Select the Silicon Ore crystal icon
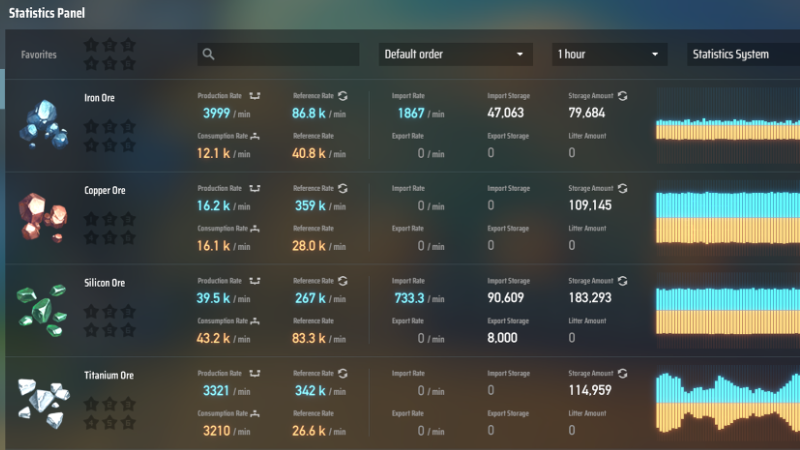This screenshot has width=800, height=450. point(42,308)
